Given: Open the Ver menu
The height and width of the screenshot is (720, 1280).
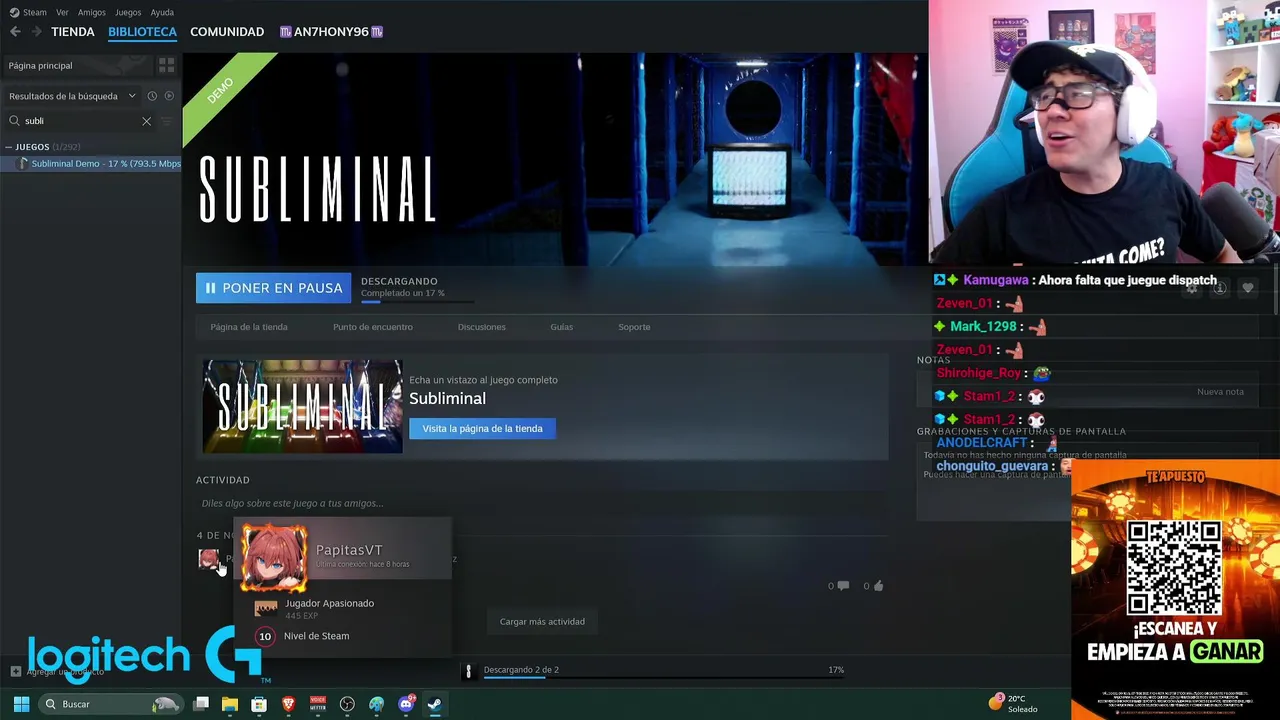Looking at the screenshot, I should coord(62,12).
